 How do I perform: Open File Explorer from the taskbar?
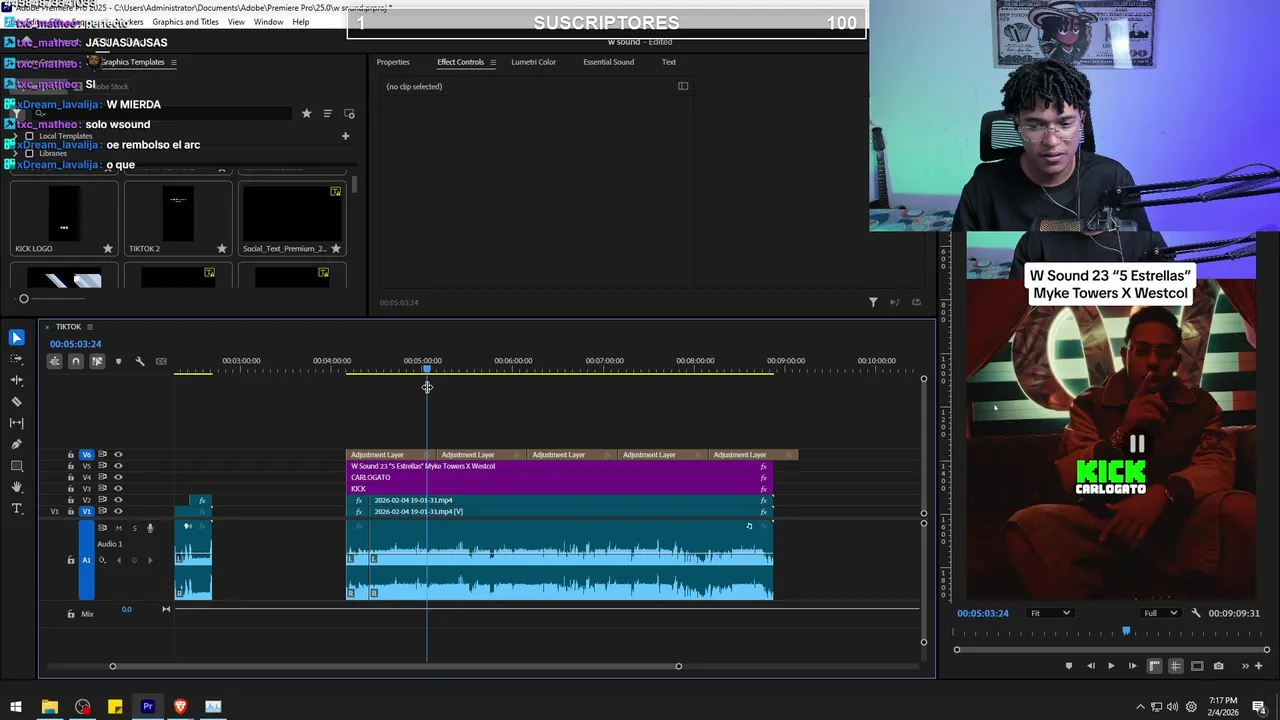(x=49, y=707)
